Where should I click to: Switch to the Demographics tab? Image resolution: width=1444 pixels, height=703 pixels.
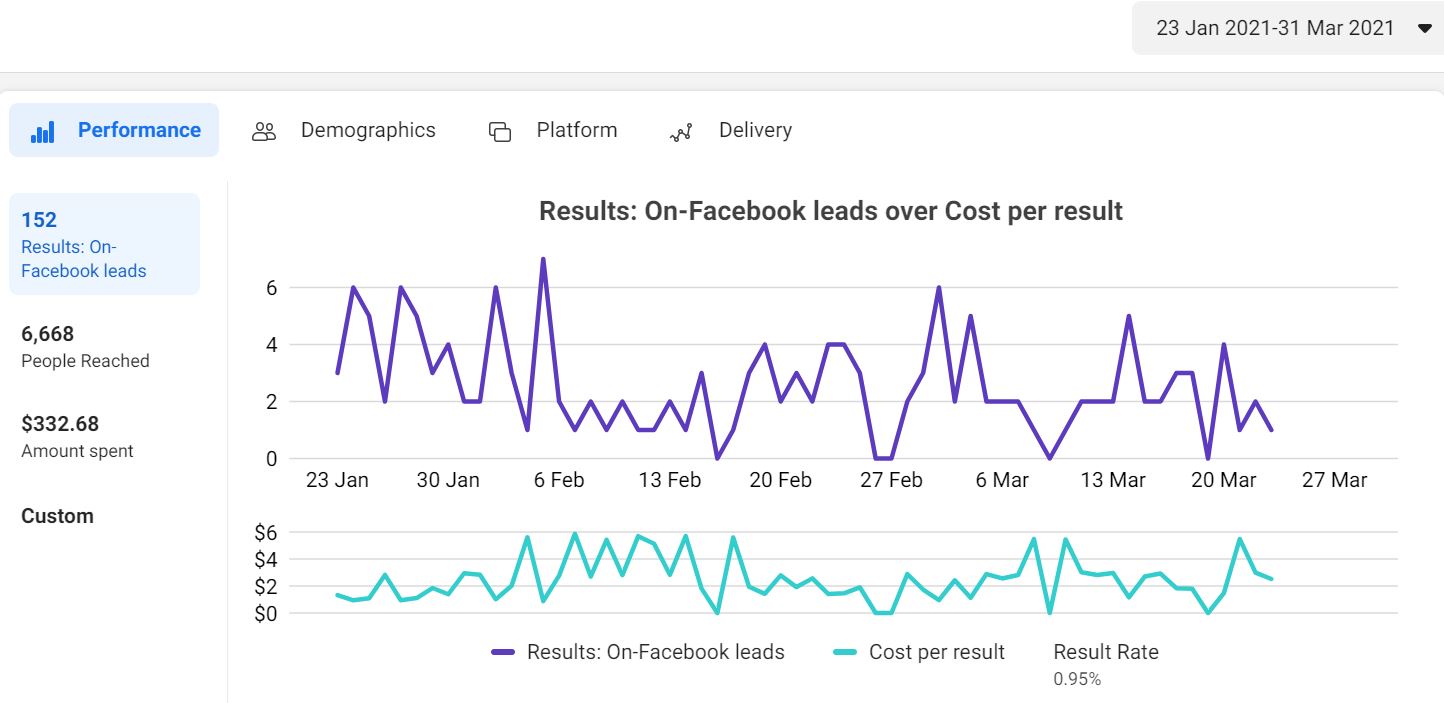pyautogui.click(x=368, y=130)
